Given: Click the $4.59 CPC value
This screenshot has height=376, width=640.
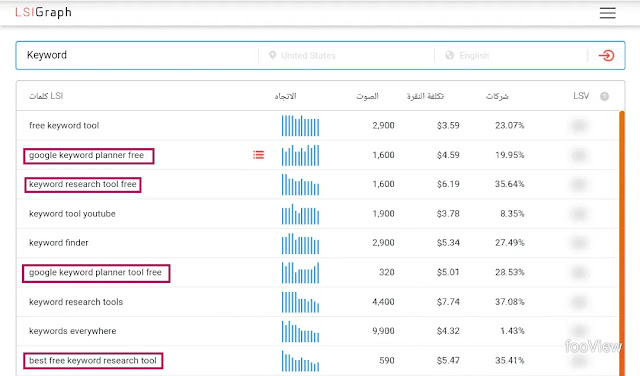Looking at the screenshot, I should tap(448, 155).
